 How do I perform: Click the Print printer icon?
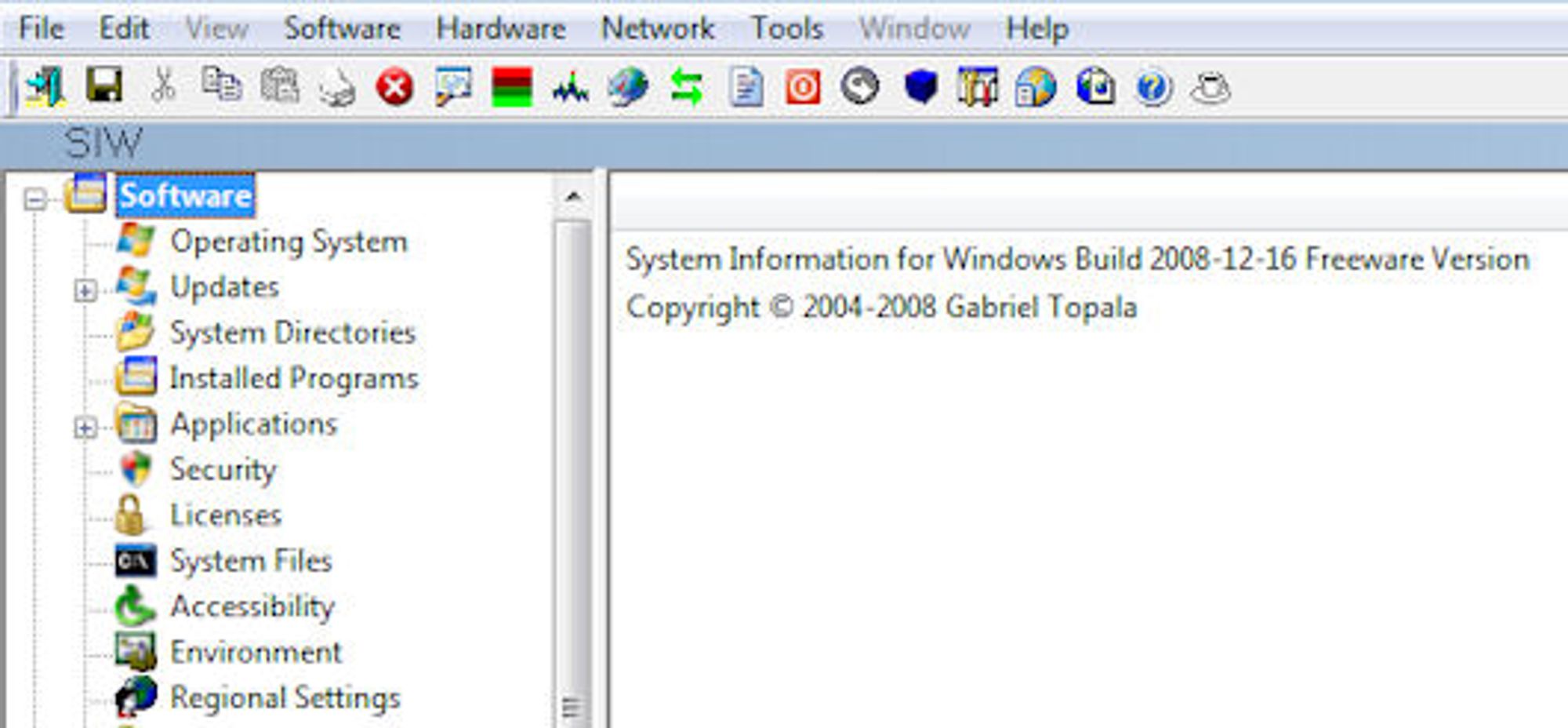(337, 88)
